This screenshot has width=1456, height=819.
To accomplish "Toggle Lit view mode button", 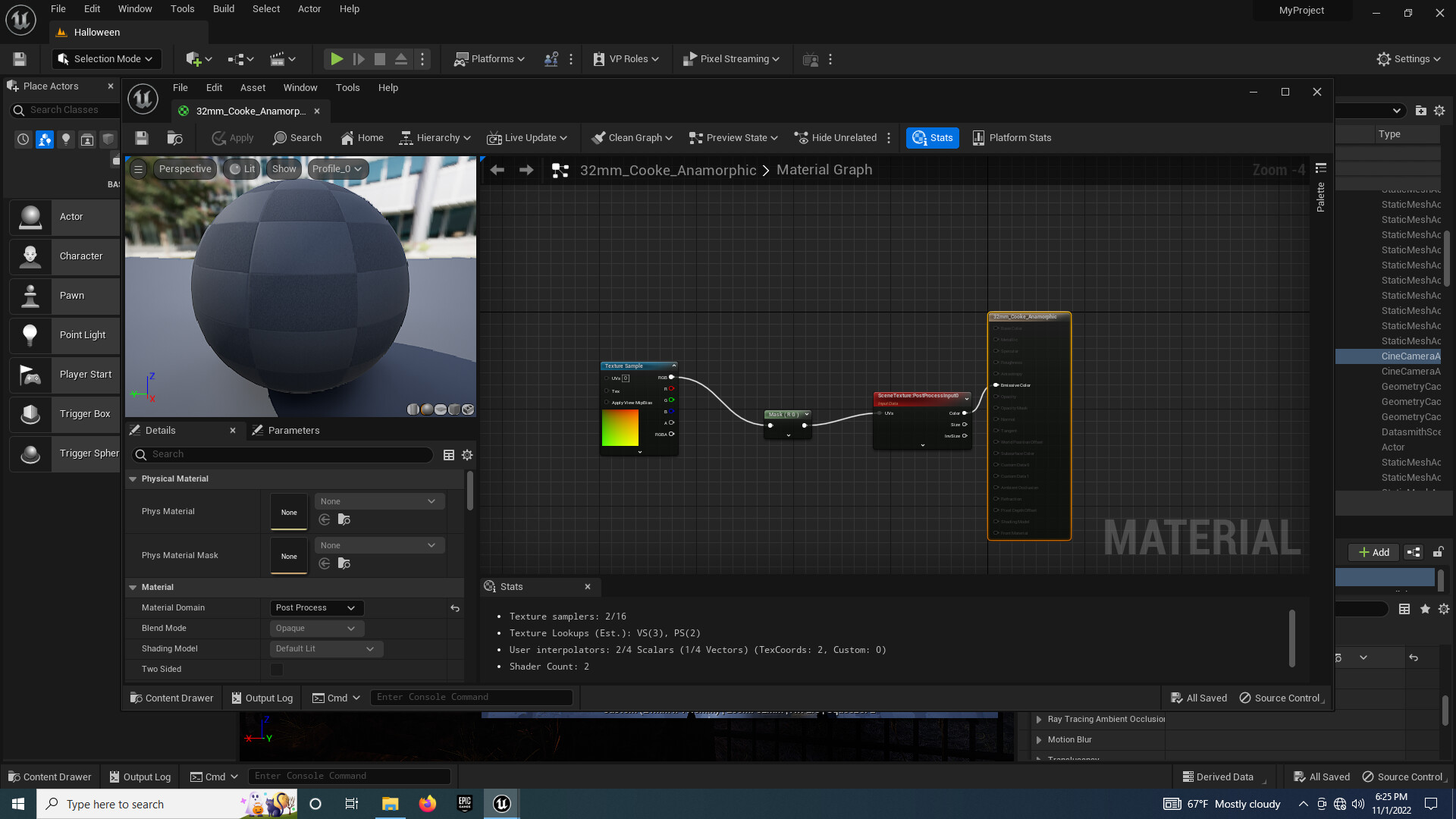I will coord(242,169).
